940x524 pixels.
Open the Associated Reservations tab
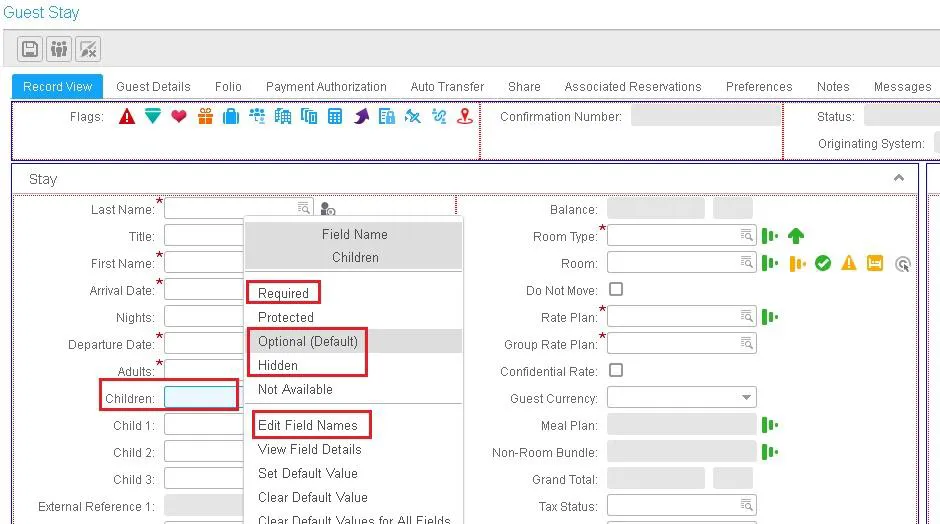point(633,86)
